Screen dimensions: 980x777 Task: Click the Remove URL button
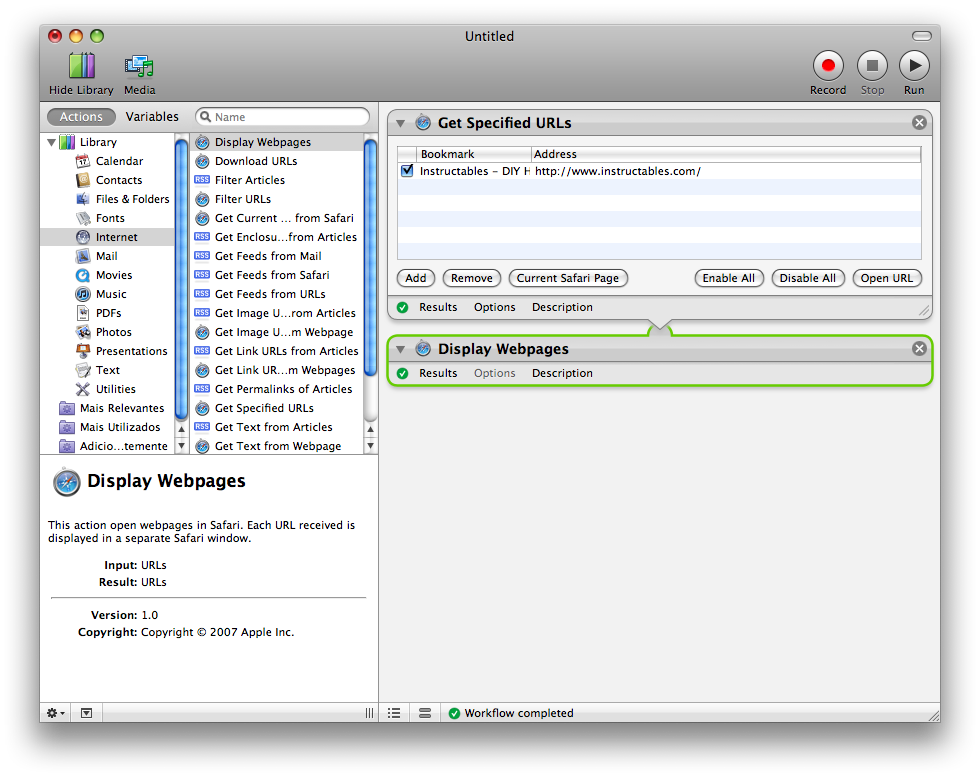[x=472, y=278]
